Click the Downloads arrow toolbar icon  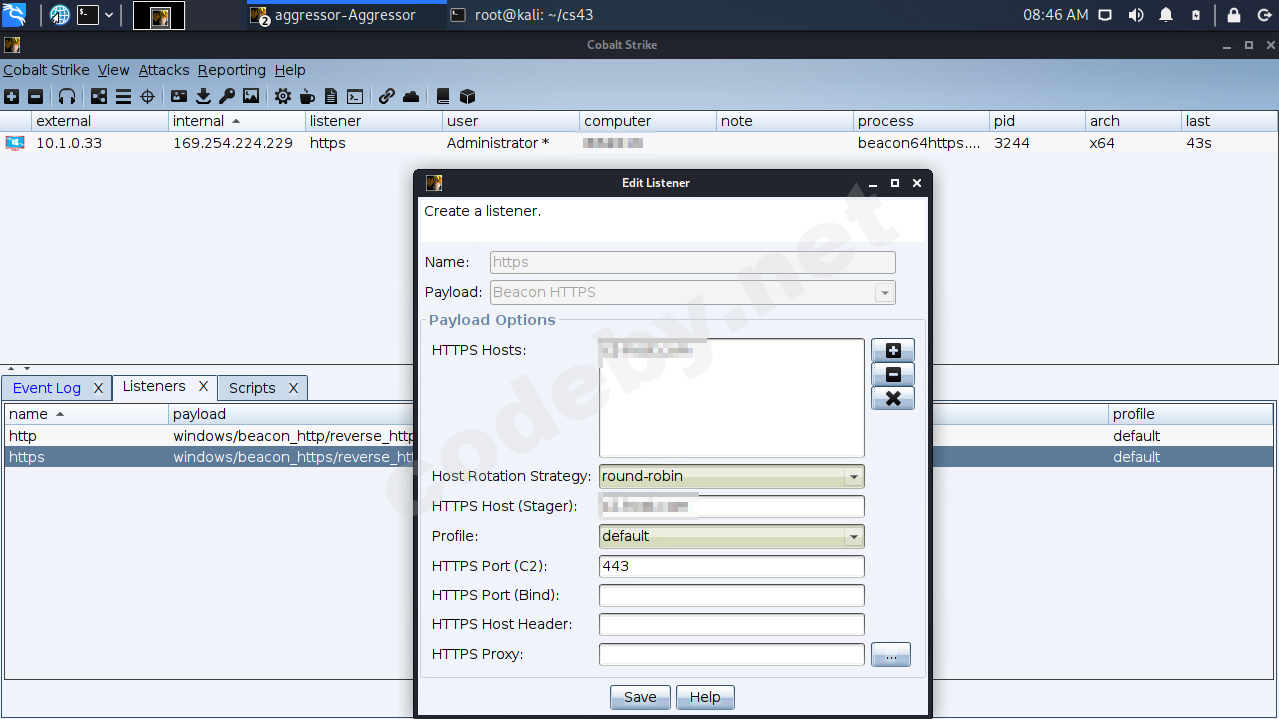pos(203,96)
